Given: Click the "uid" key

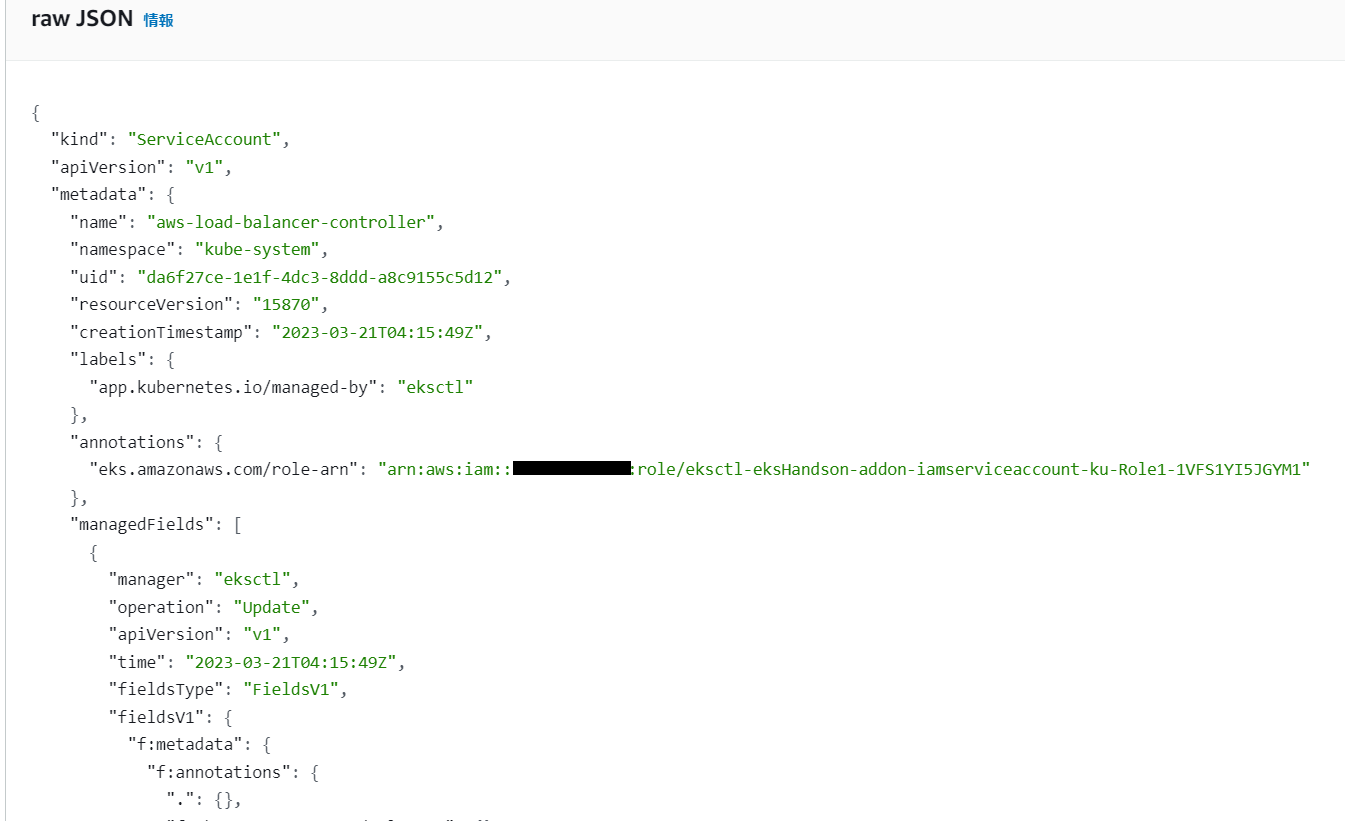Looking at the screenshot, I should click(x=94, y=277).
